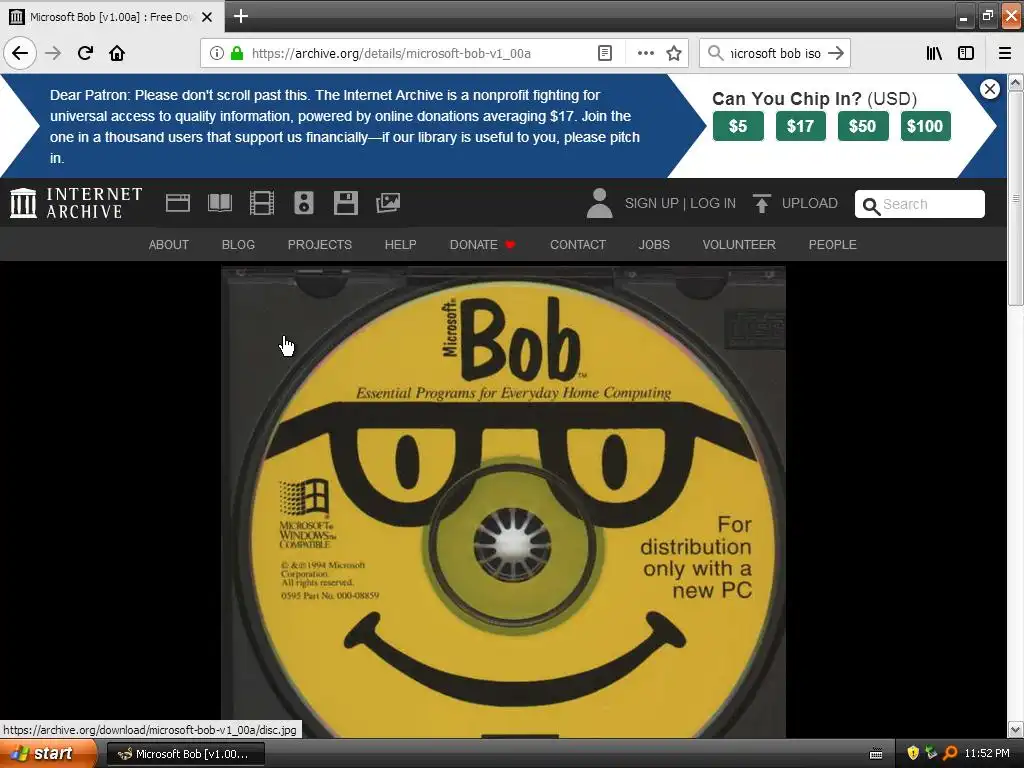The image size is (1024, 768).
Task: Close the Microsoft Bob tab
Action: 207,17
